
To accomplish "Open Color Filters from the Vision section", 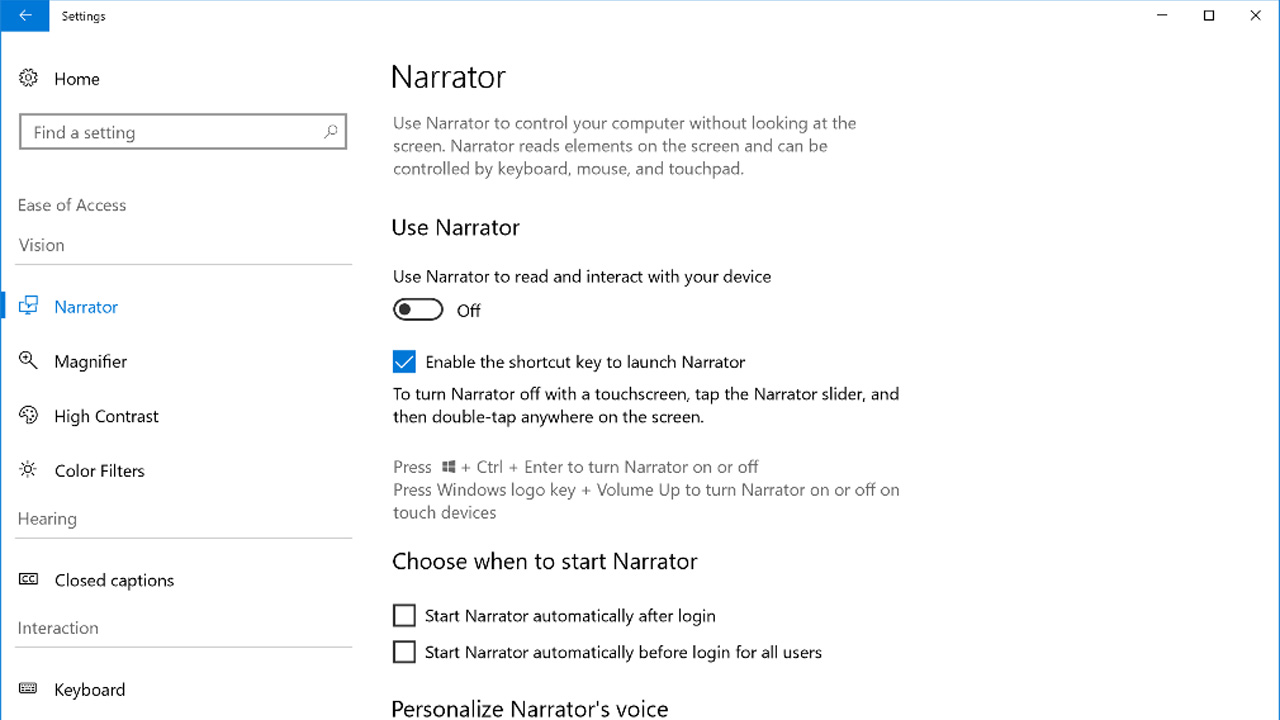I will click(99, 470).
